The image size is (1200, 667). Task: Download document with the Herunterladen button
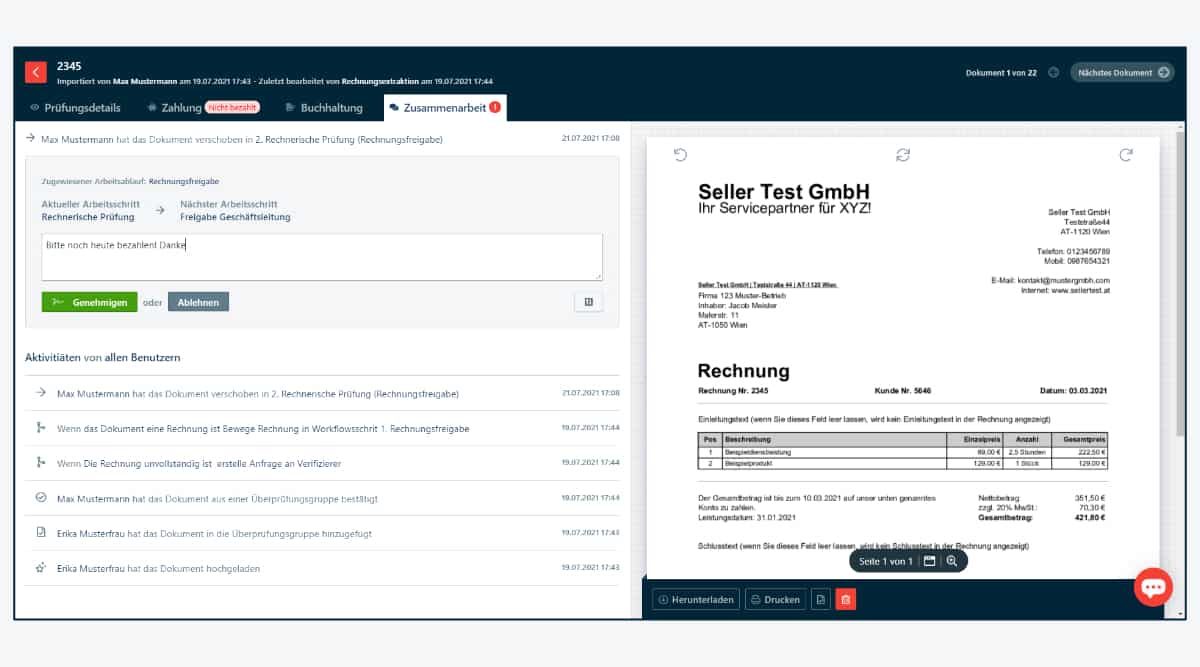coord(696,599)
